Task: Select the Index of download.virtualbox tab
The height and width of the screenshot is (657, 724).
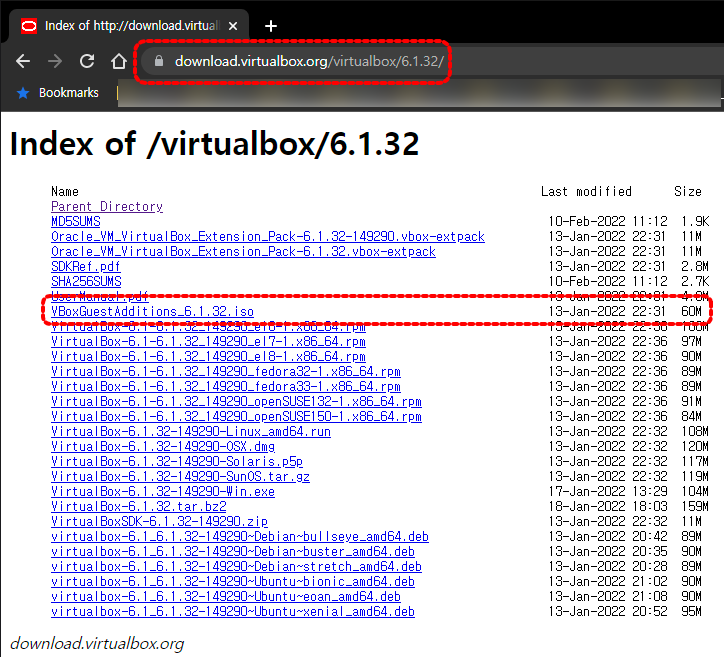Action: point(131,26)
